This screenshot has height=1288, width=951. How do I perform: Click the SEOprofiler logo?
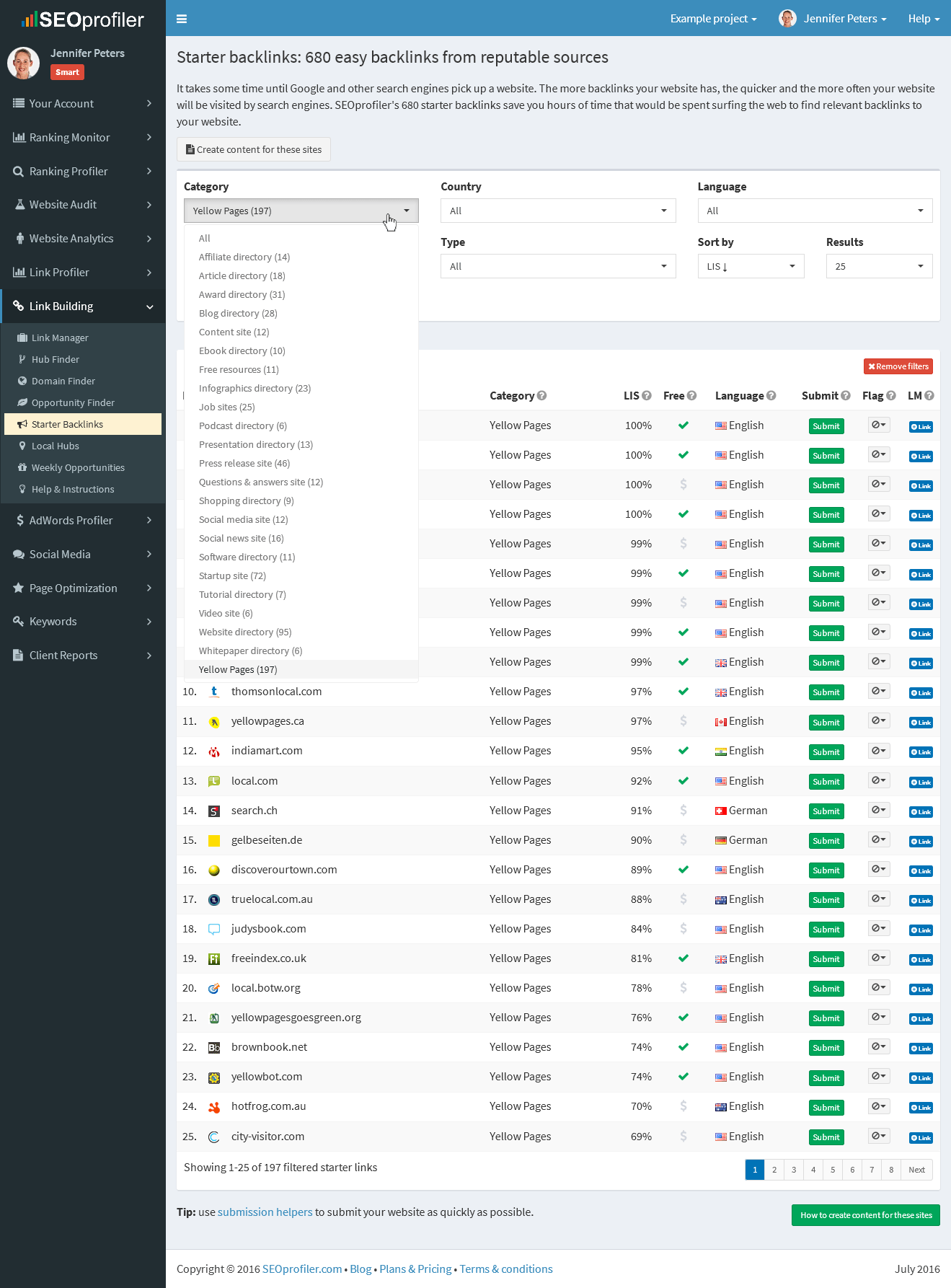coord(83,19)
